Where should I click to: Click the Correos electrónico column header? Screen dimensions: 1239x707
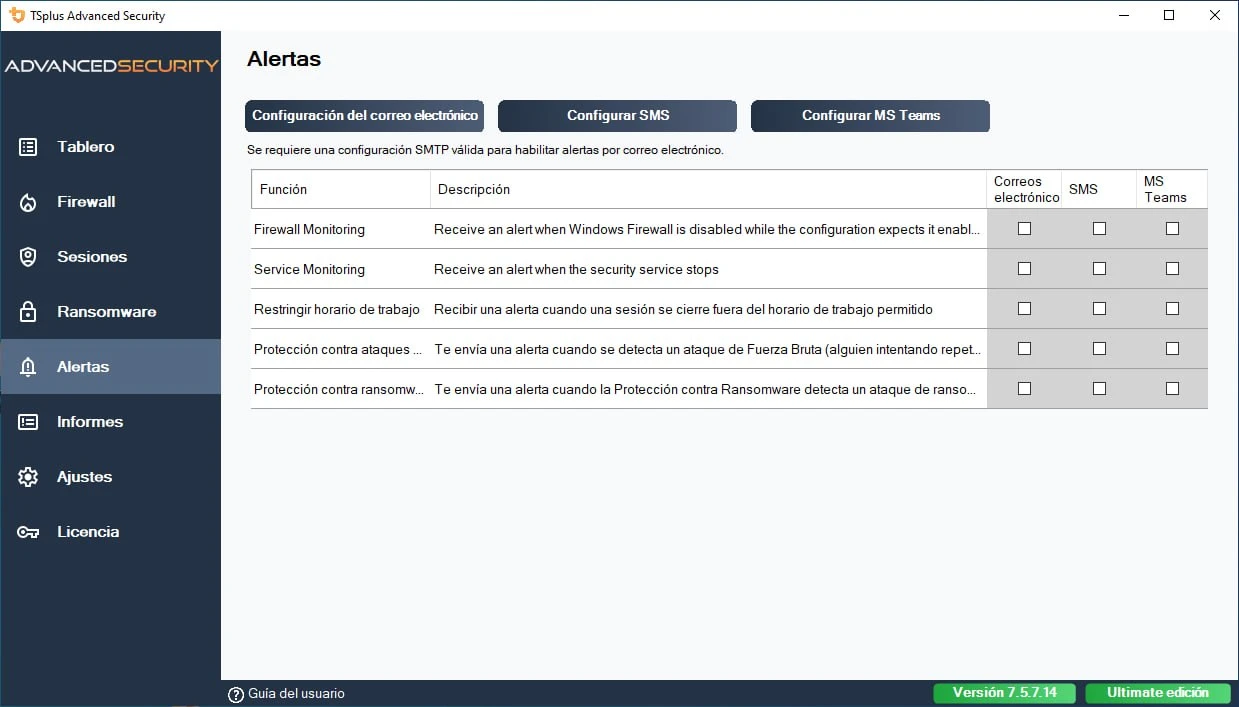click(x=1024, y=189)
